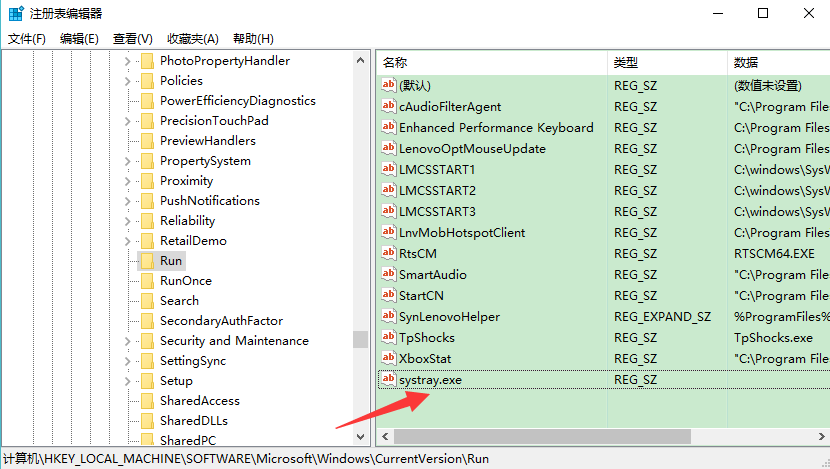Click the registry path in status bar
This screenshot has width=830, height=469.
click(246, 459)
